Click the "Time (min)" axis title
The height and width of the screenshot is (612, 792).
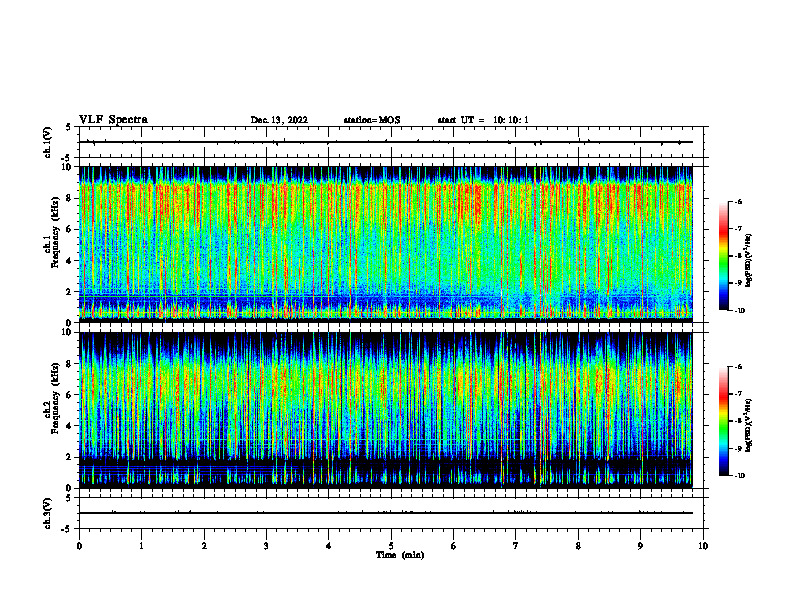[400, 555]
